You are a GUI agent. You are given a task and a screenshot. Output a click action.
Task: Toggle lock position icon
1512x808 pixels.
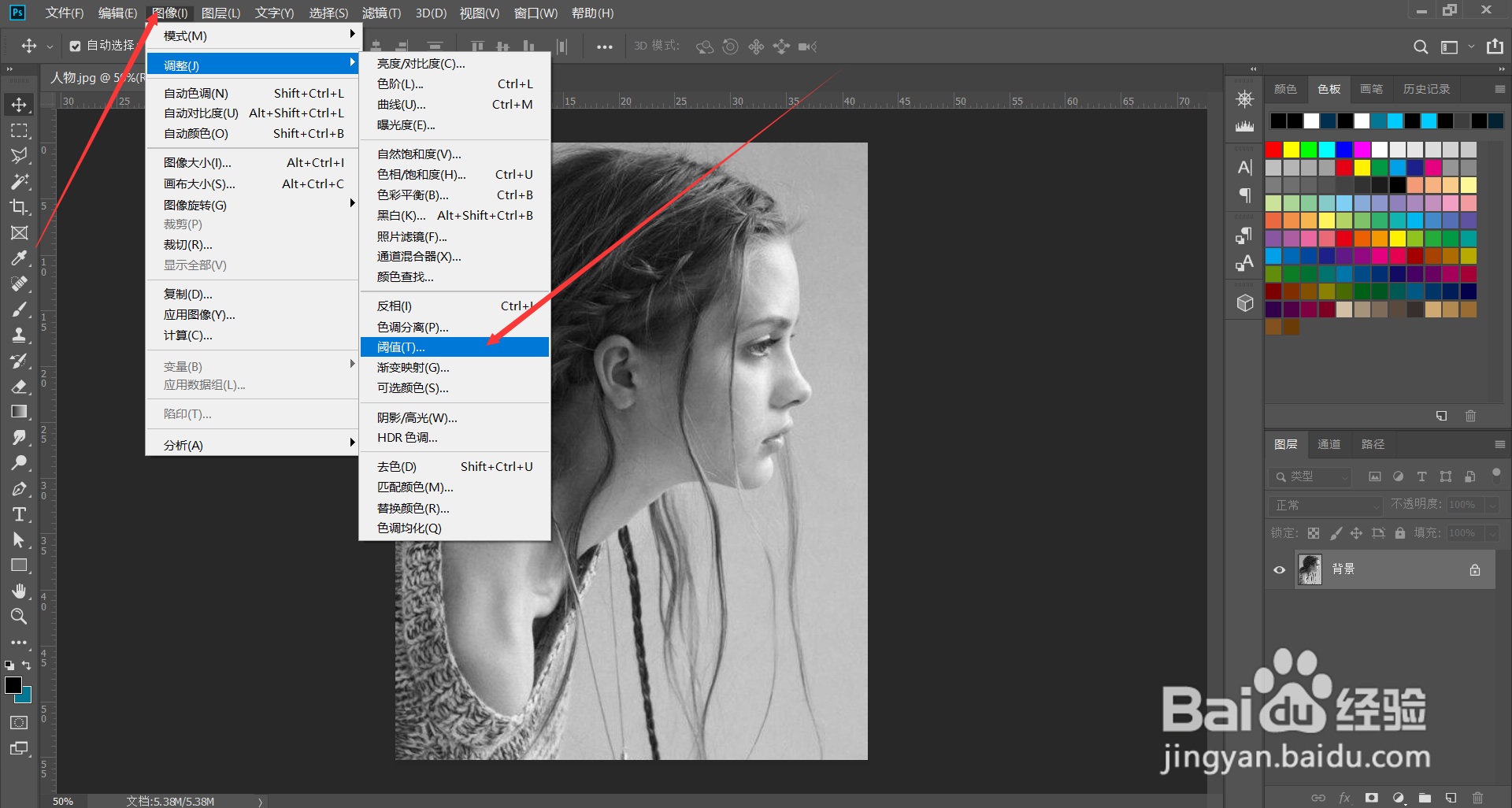pos(1356,533)
